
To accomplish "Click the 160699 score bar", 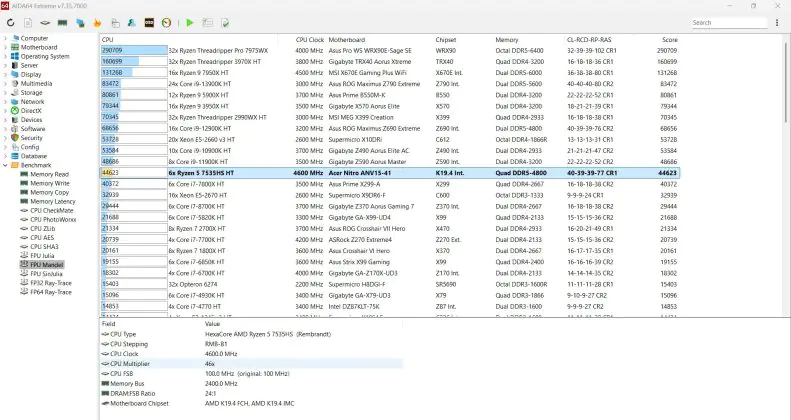I will click(134, 62).
